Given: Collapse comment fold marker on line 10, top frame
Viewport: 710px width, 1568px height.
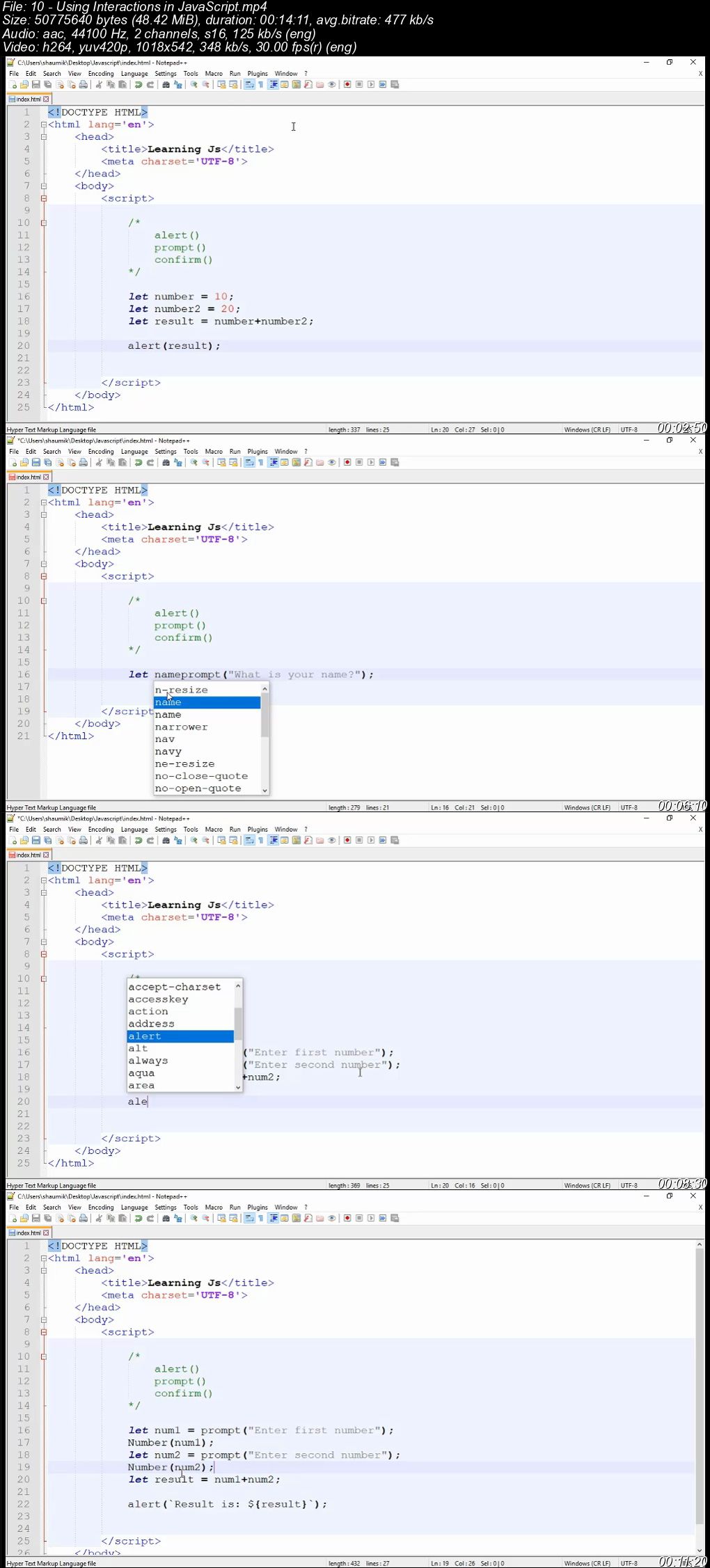Looking at the screenshot, I should click(x=43, y=223).
